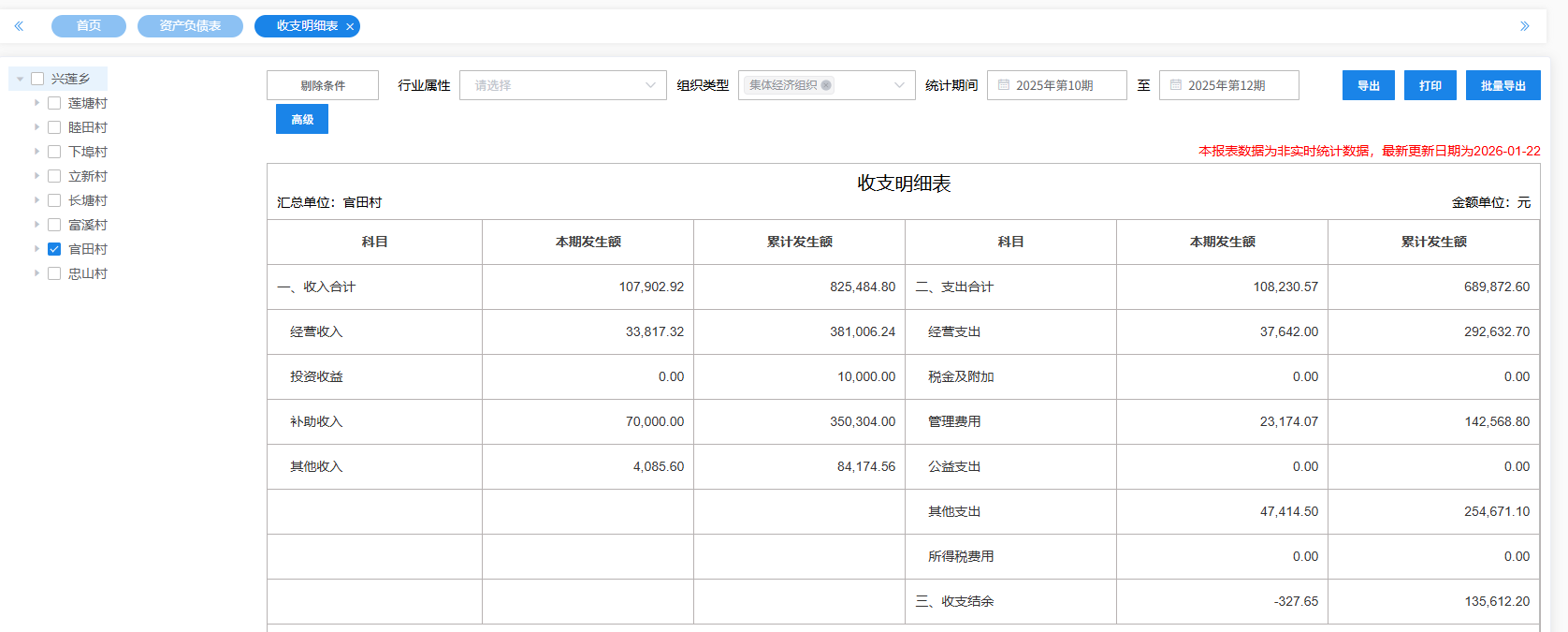Select the 富溪村 tree item label
1568x632 pixels.
click(x=88, y=225)
